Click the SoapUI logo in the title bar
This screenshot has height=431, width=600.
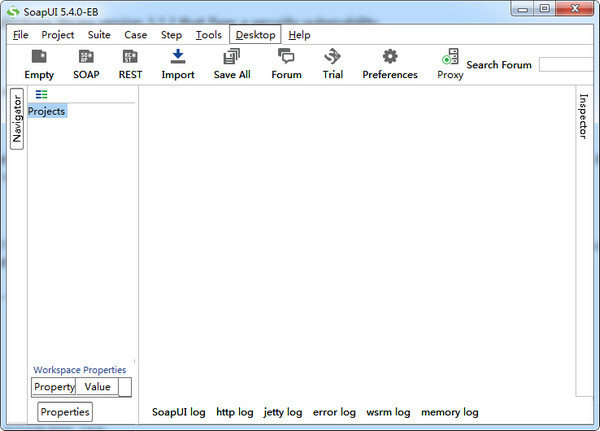(x=13, y=12)
